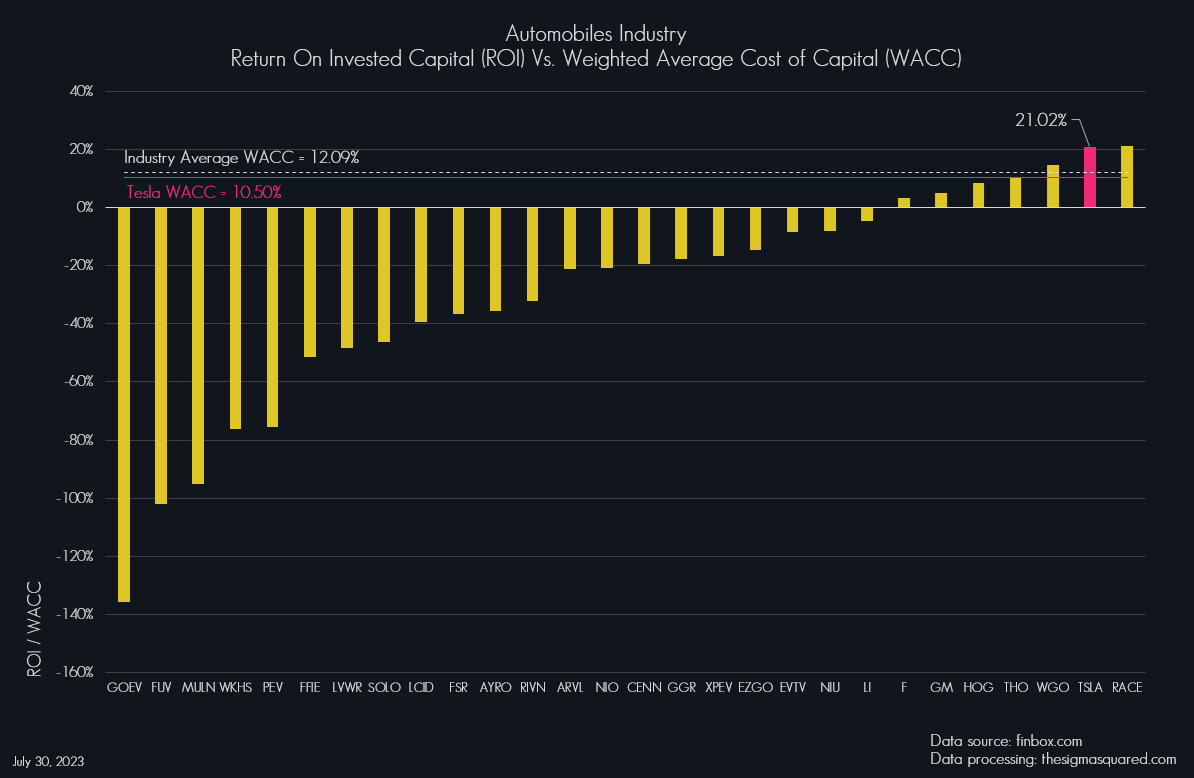Select the NIO ticker label on the axis
This screenshot has width=1194, height=778.
pos(607,688)
